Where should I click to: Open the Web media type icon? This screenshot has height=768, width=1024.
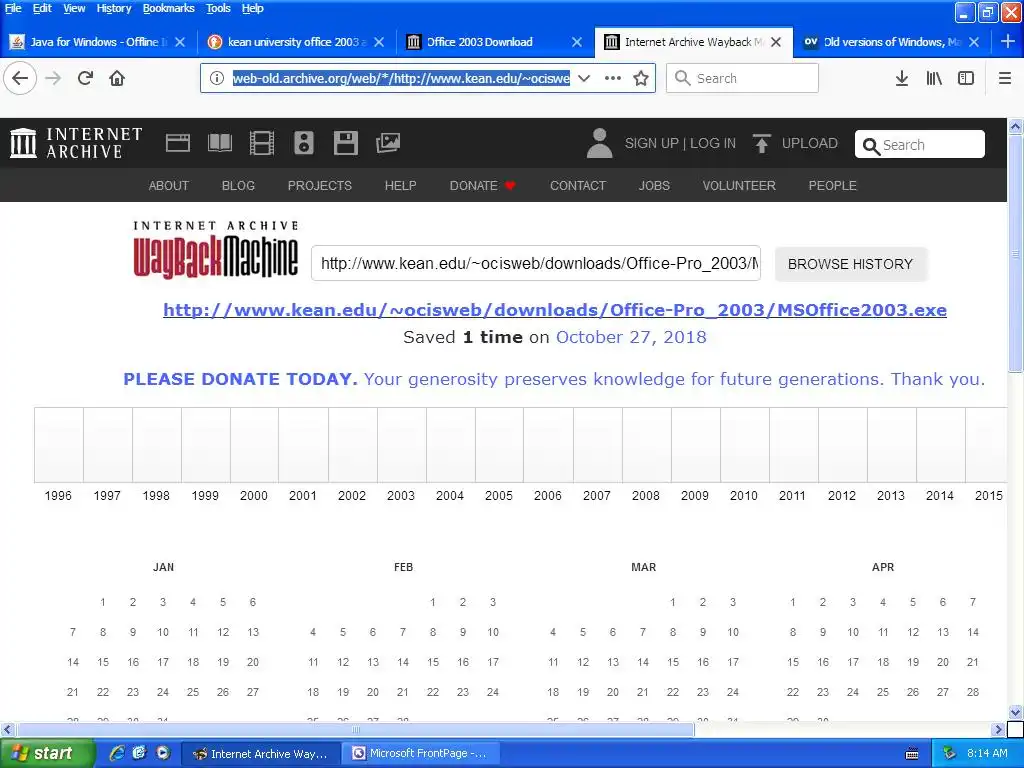pos(178,143)
